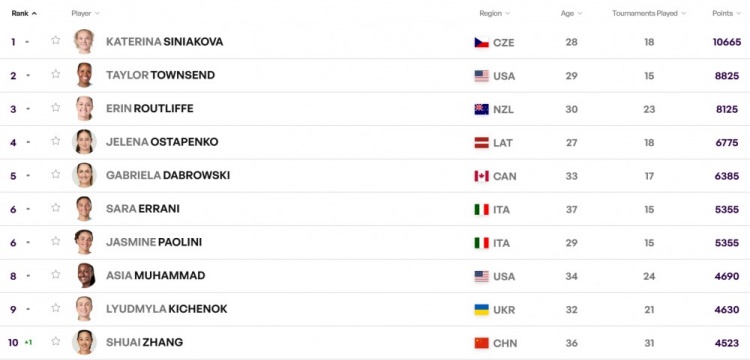Select the star icon for Shuai Zhang
Image resolution: width=750 pixels, height=360 pixels.
click(56, 341)
